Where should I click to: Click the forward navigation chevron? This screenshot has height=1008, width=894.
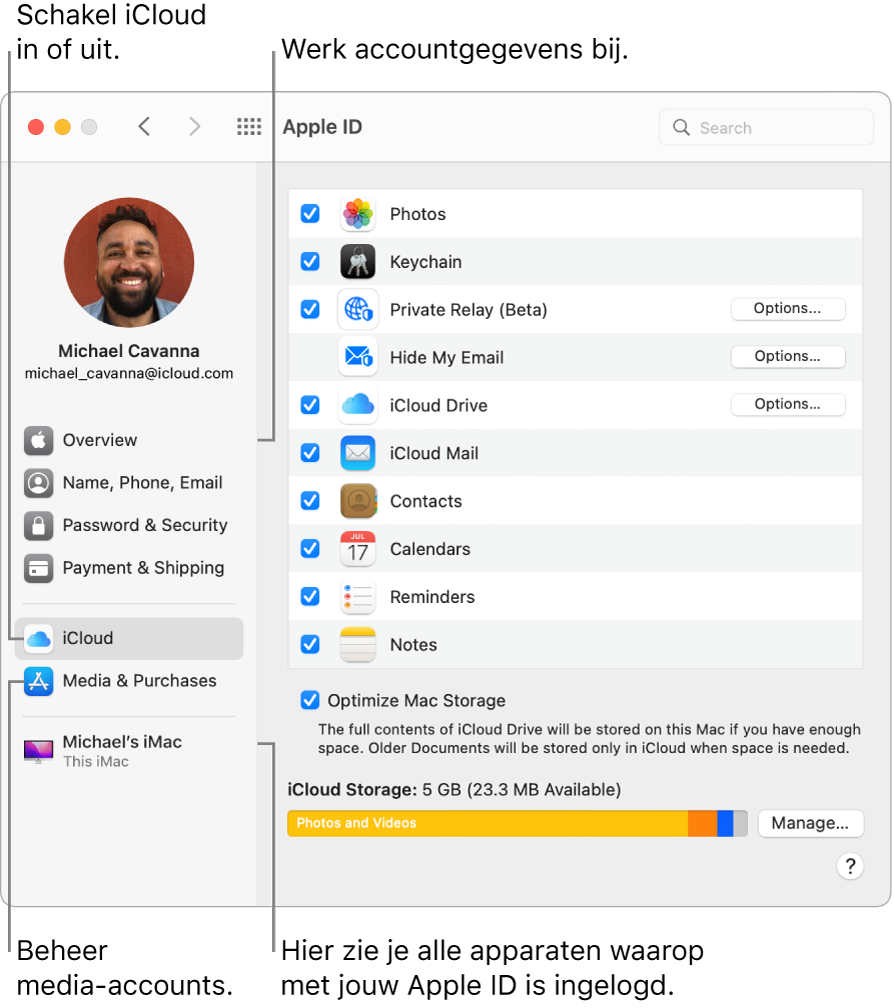(x=194, y=126)
